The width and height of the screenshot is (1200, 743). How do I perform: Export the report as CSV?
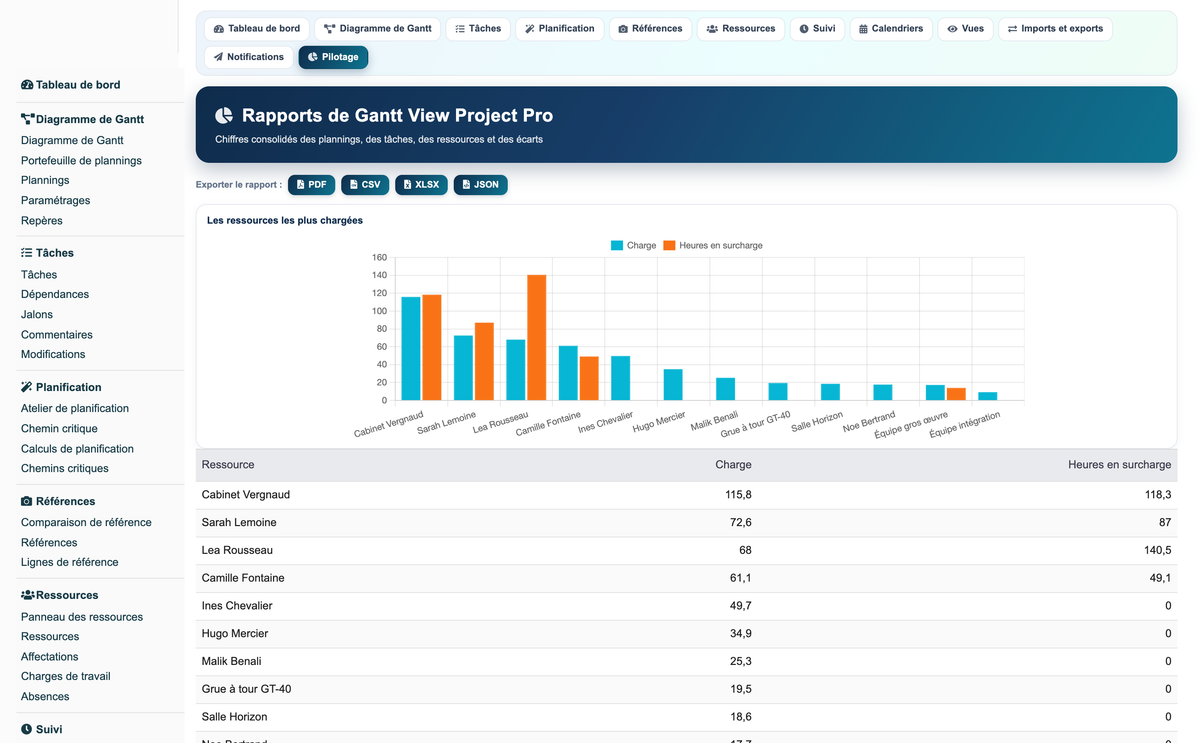coord(365,185)
